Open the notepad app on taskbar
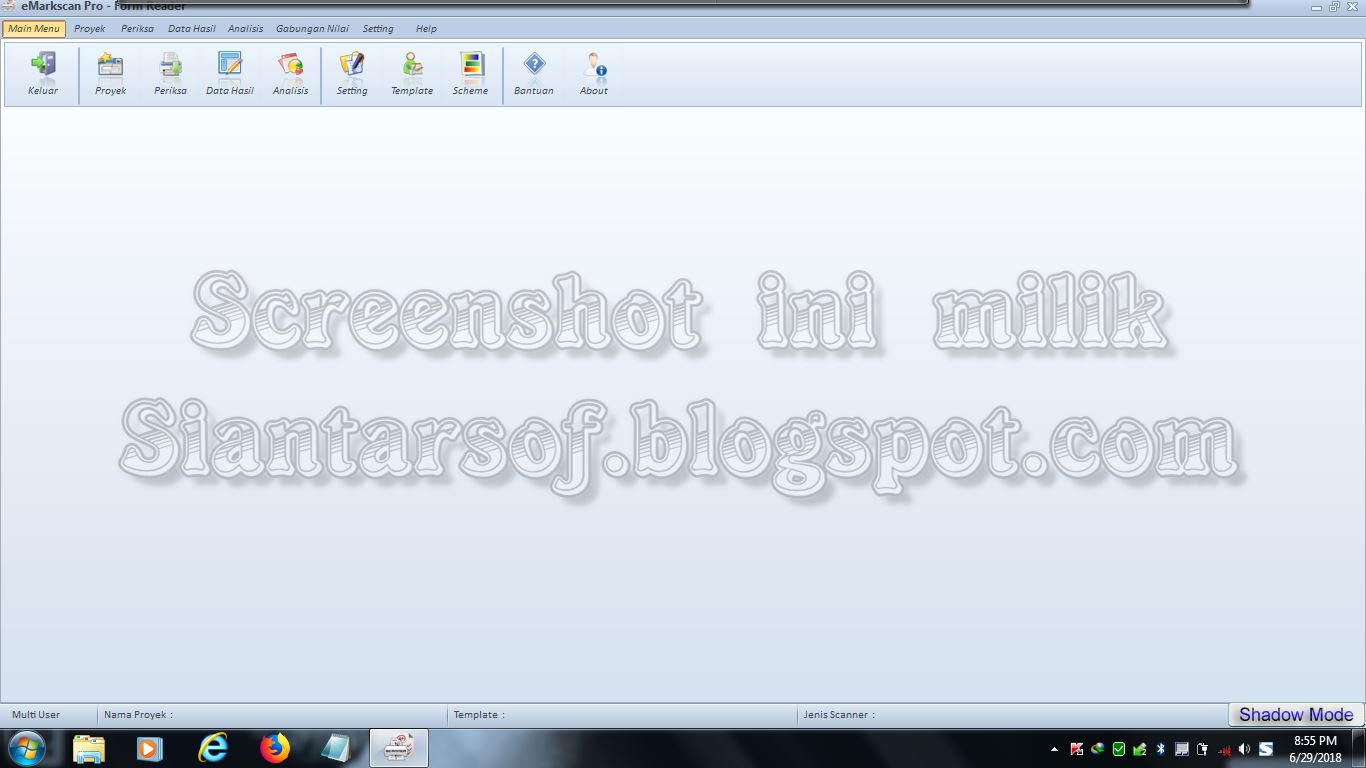The height and width of the screenshot is (768, 1366). 336,748
